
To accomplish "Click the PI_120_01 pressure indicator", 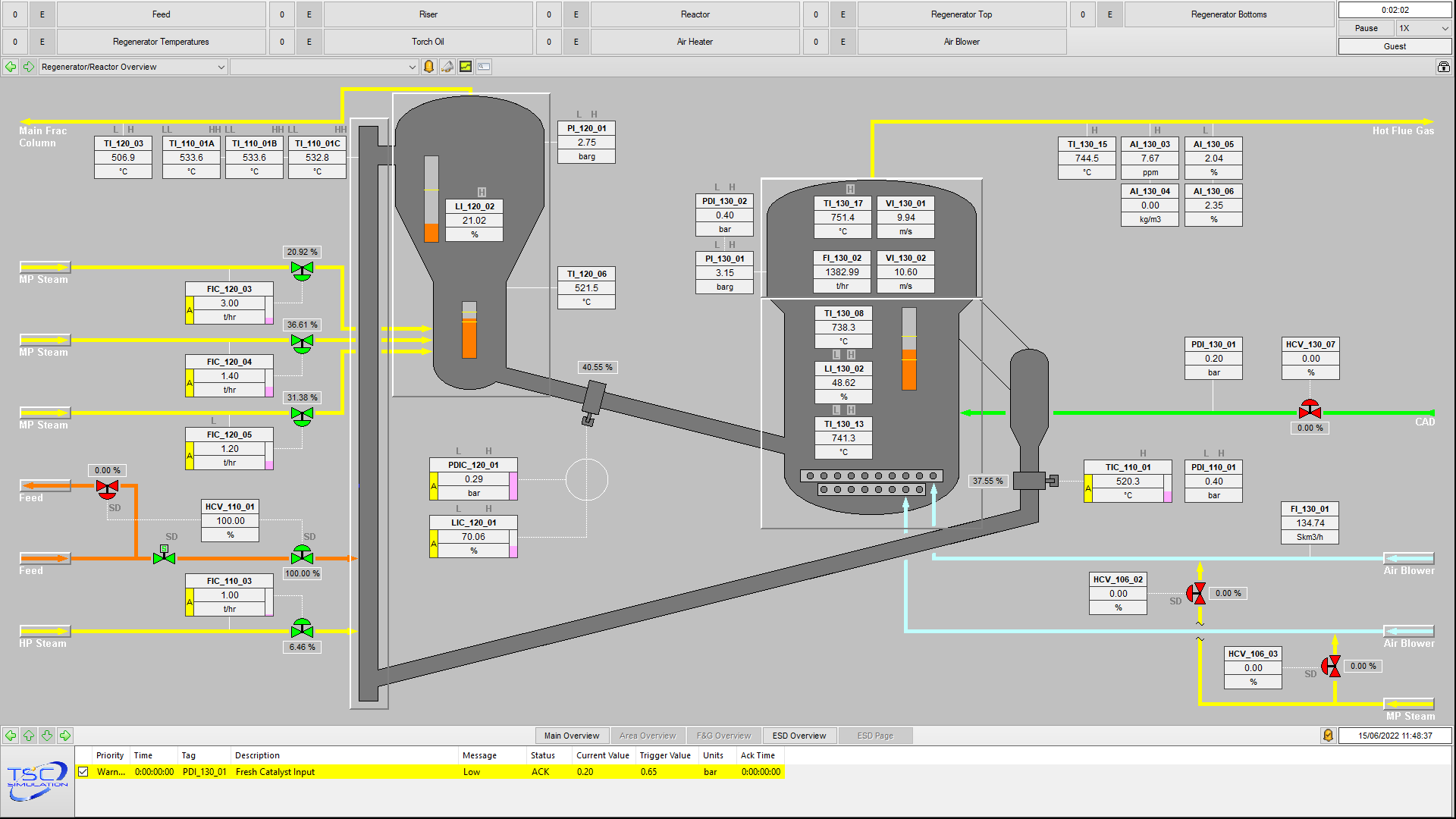I will tap(587, 143).
